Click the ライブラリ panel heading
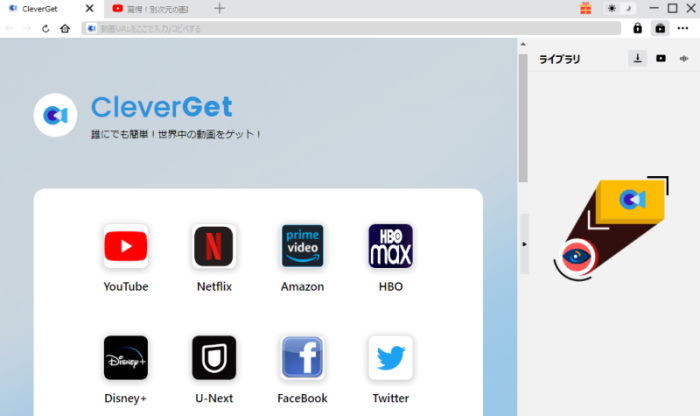 coord(559,59)
